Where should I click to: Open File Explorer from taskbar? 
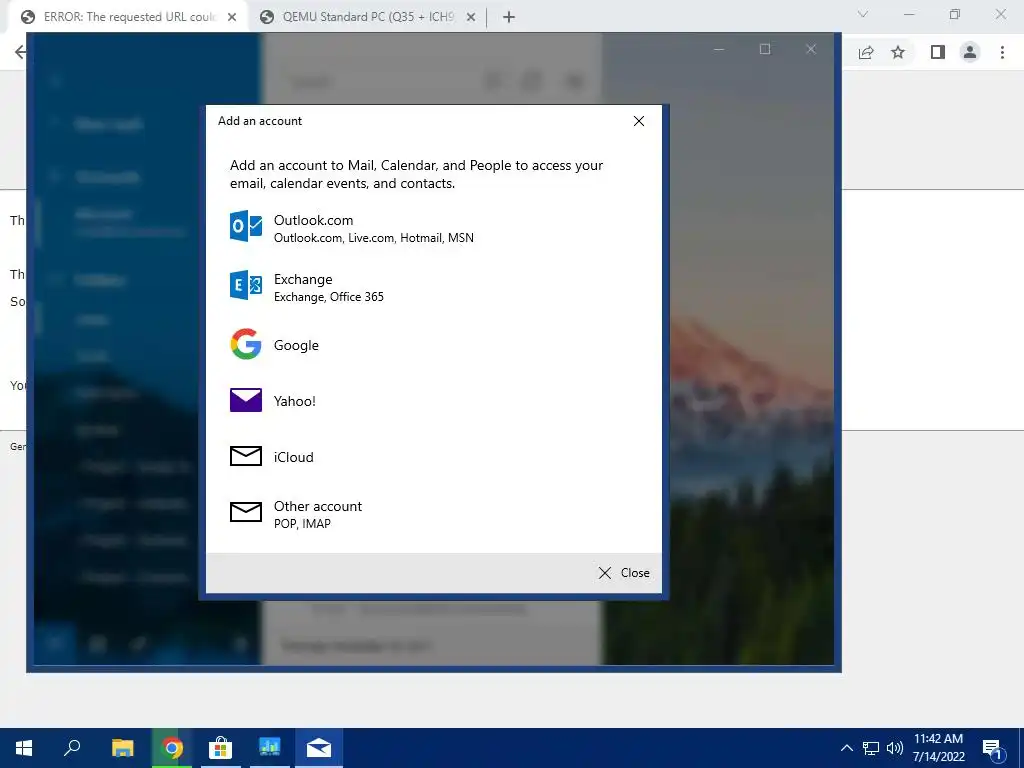(x=122, y=748)
